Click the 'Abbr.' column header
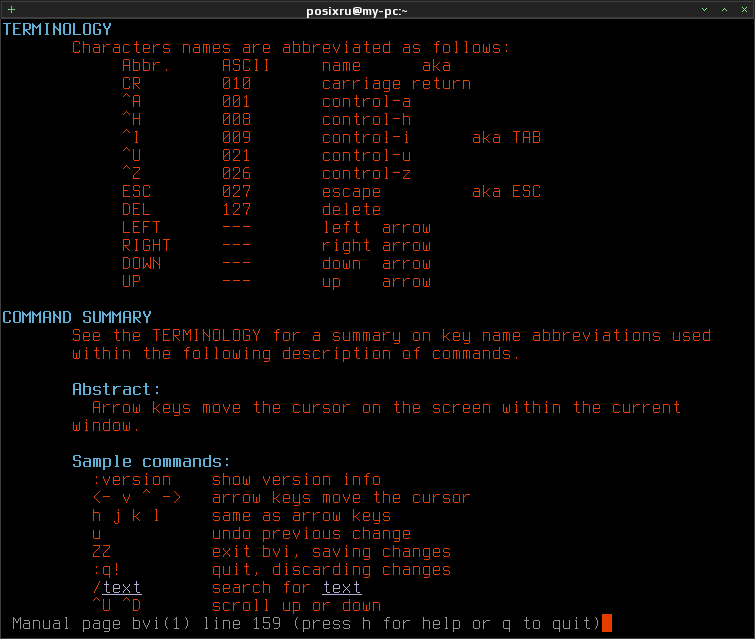755x639 pixels. point(146,65)
